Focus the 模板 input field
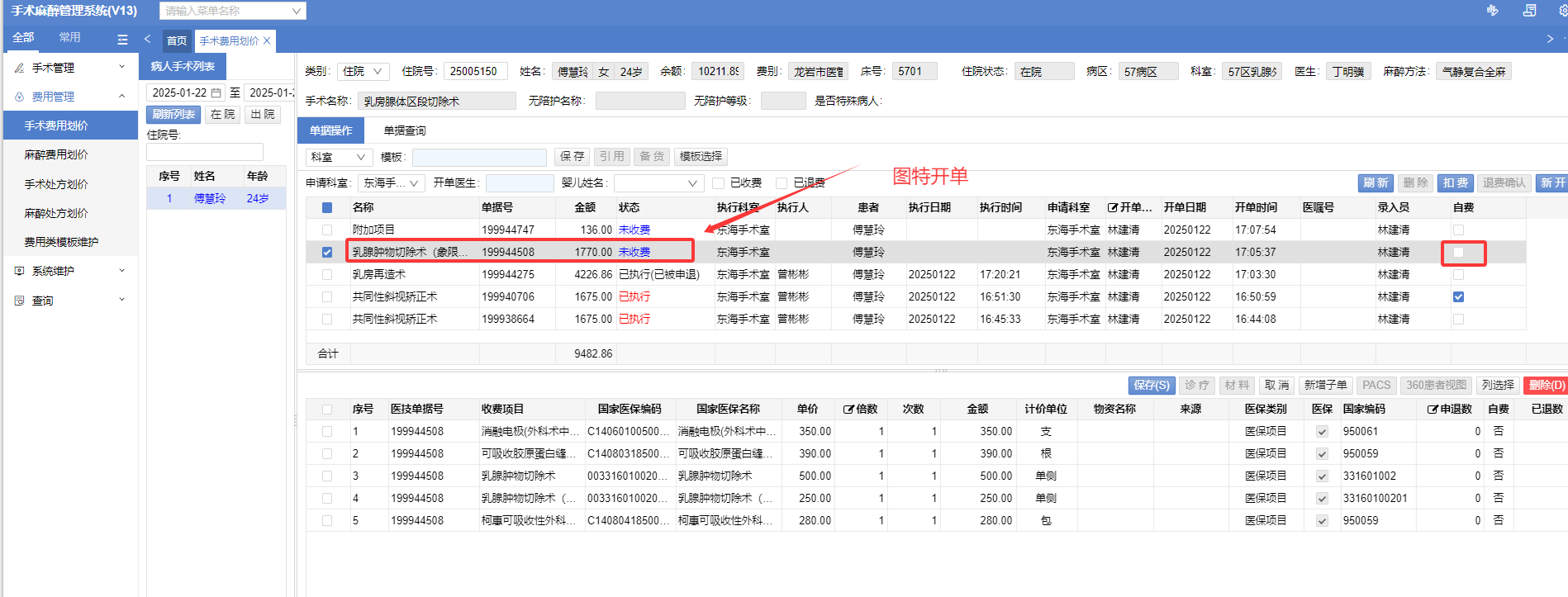1568x597 pixels. click(x=479, y=157)
